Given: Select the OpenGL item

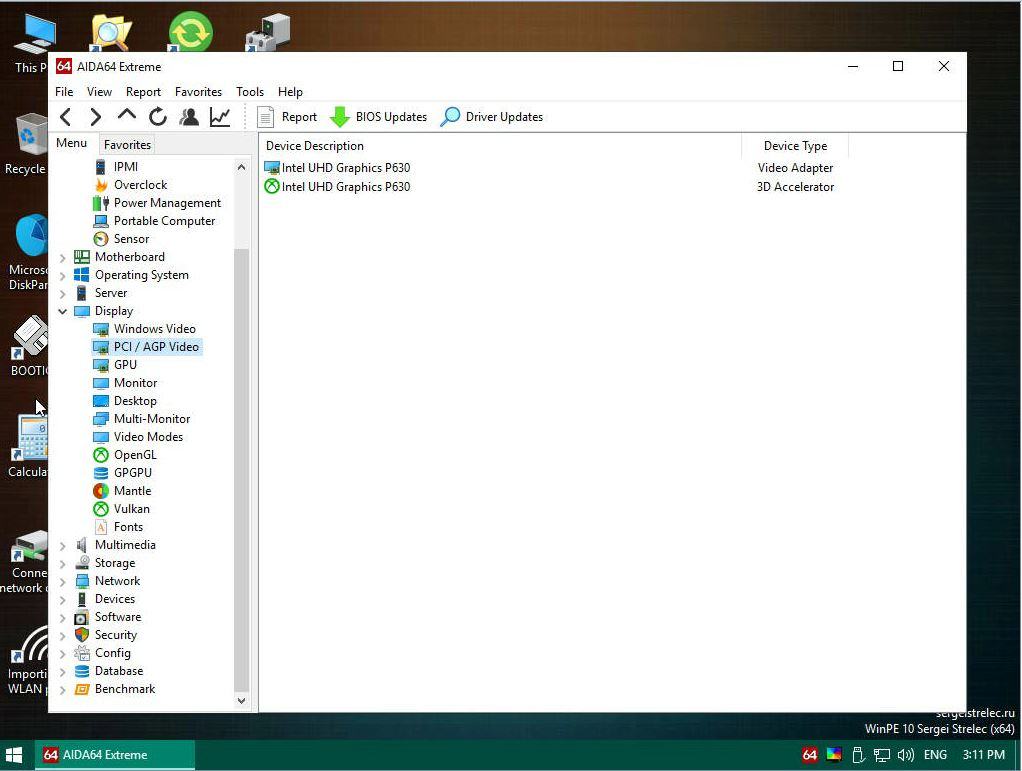Looking at the screenshot, I should (135, 455).
